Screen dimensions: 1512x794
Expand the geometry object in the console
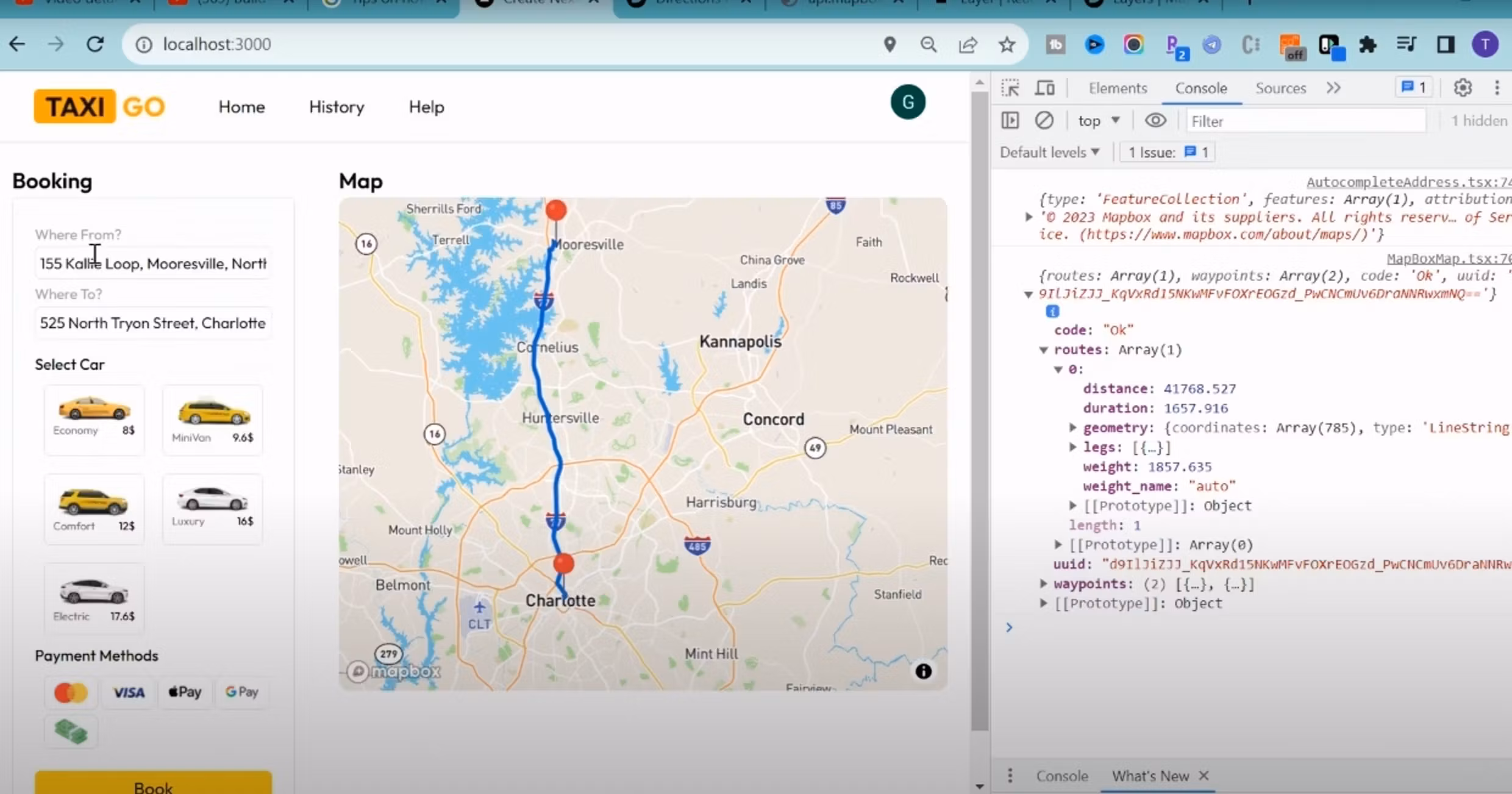click(1072, 427)
